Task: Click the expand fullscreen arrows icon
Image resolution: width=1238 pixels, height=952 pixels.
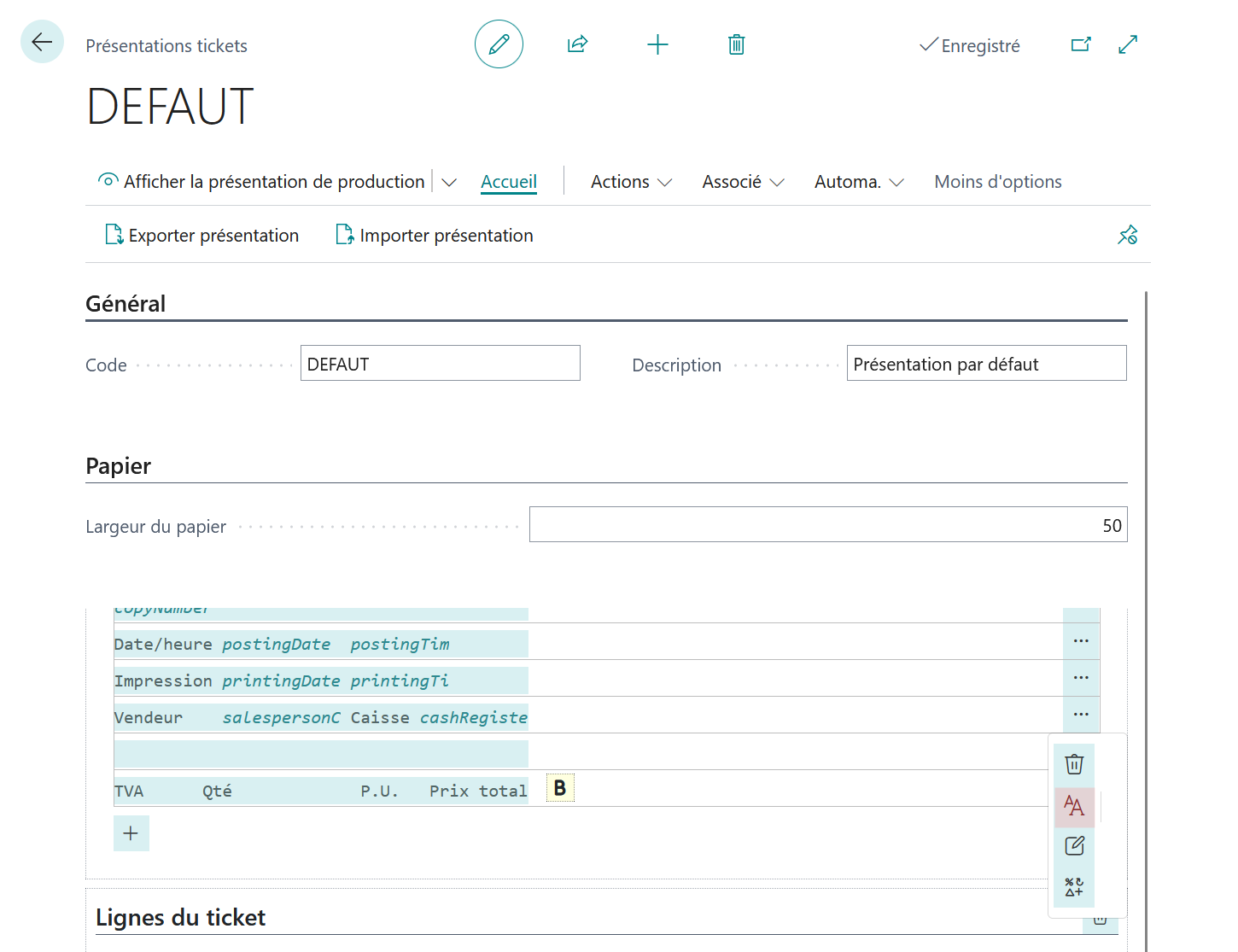Action: [x=1128, y=44]
